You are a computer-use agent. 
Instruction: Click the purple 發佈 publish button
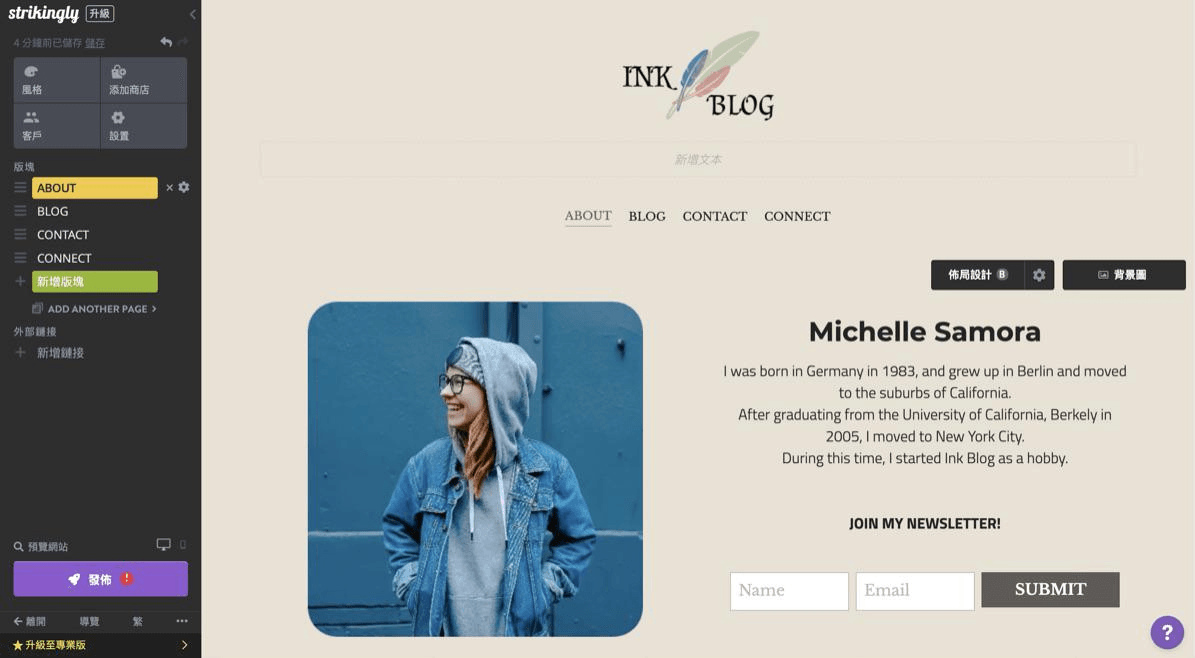[x=101, y=579]
